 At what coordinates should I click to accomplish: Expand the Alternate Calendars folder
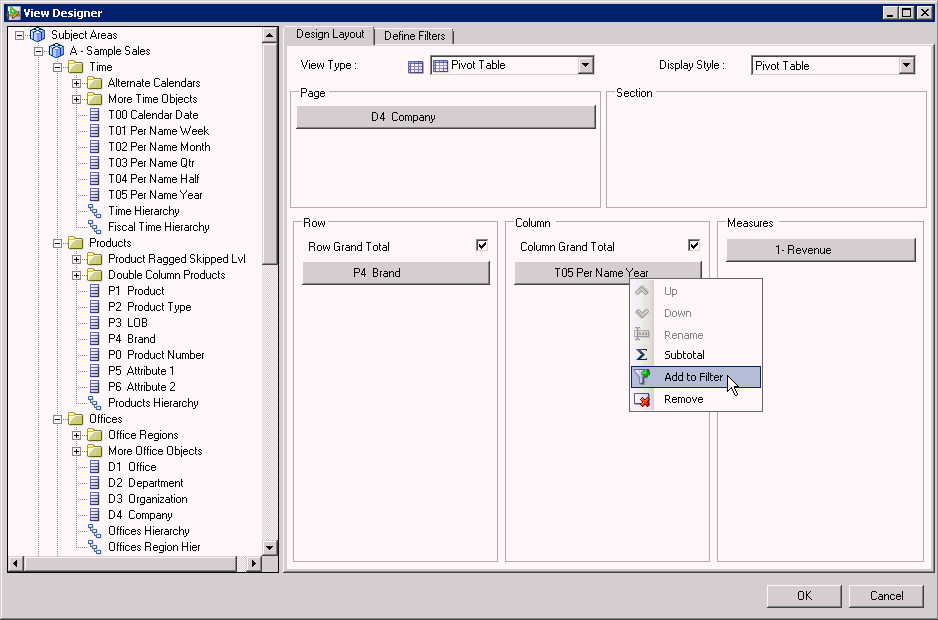77,83
